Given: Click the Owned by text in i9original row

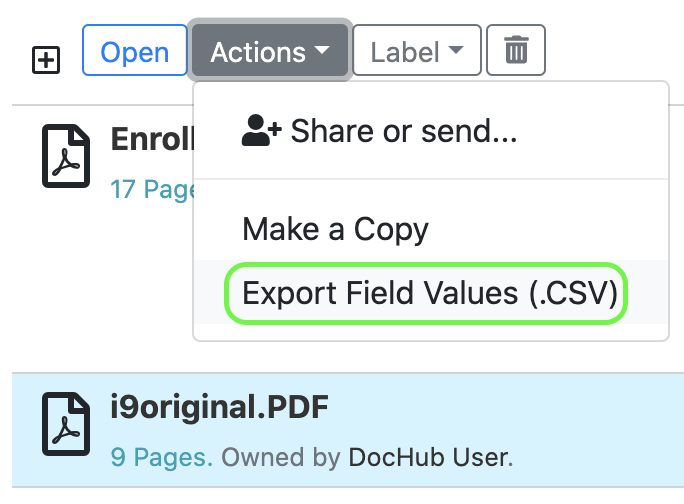Looking at the screenshot, I should [x=281, y=458].
